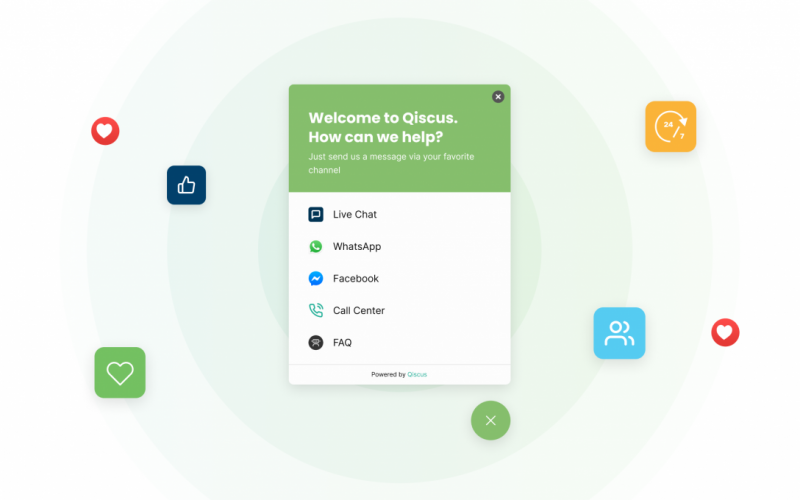Dismiss the widget with the header X button
Screen dimensions: 800x500
click(498, 97)
